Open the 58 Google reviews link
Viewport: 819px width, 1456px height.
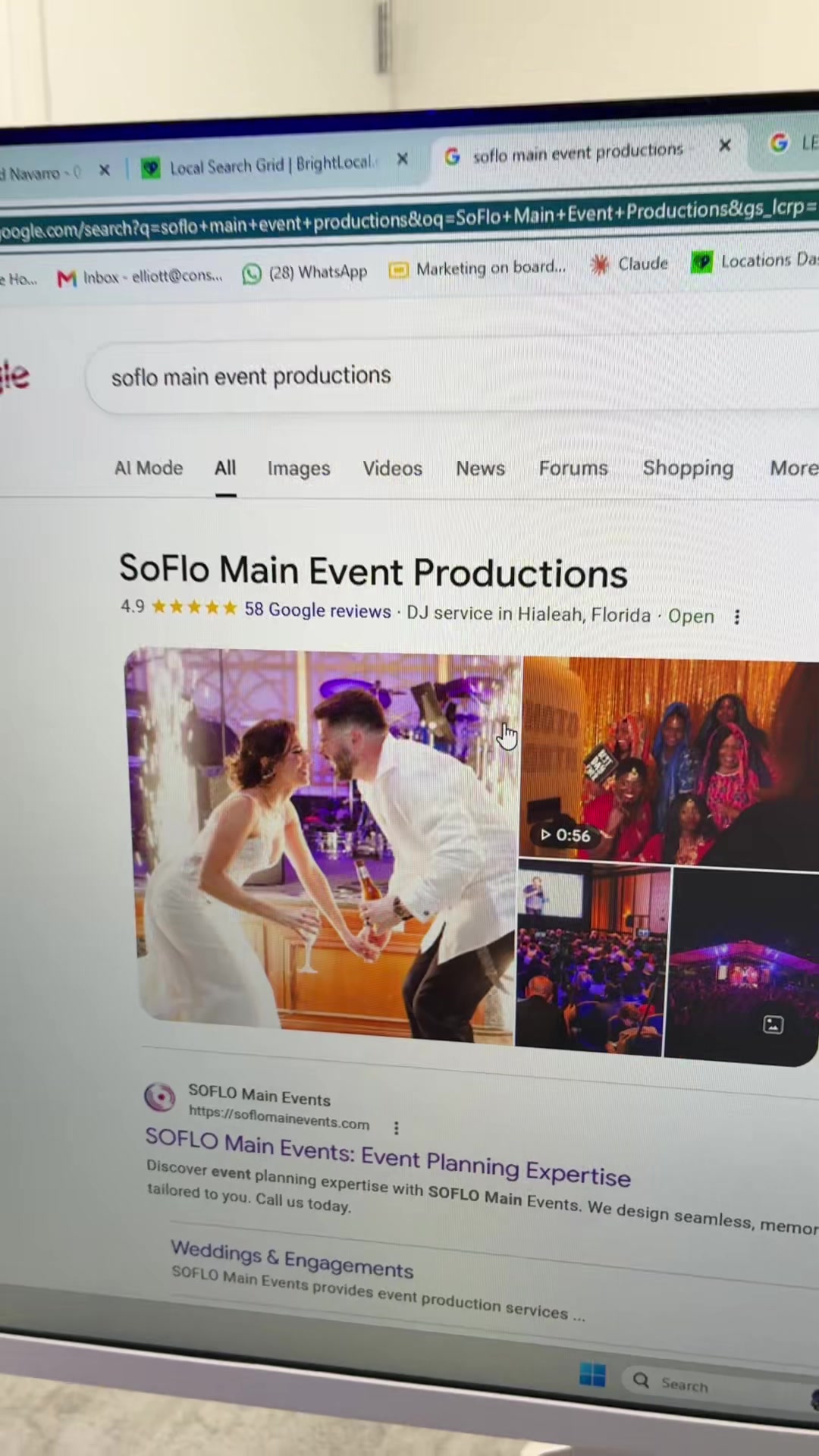click(x=318, y=610)
